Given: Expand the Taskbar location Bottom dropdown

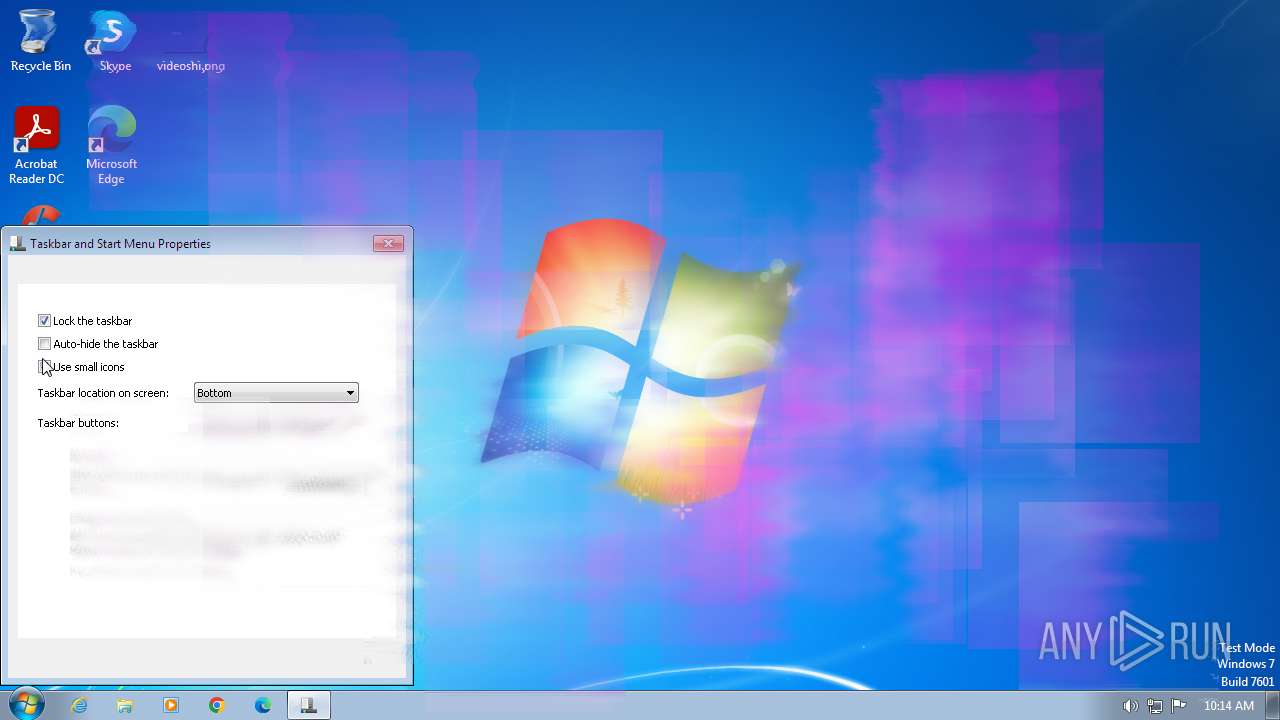Looking at the screenshot, I should [276, 393].
